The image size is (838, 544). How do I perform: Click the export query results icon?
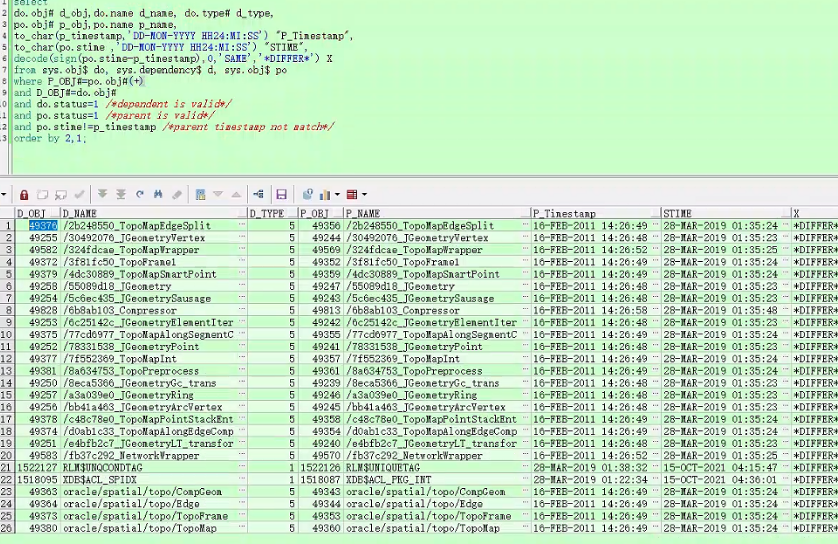pos(308,195)
